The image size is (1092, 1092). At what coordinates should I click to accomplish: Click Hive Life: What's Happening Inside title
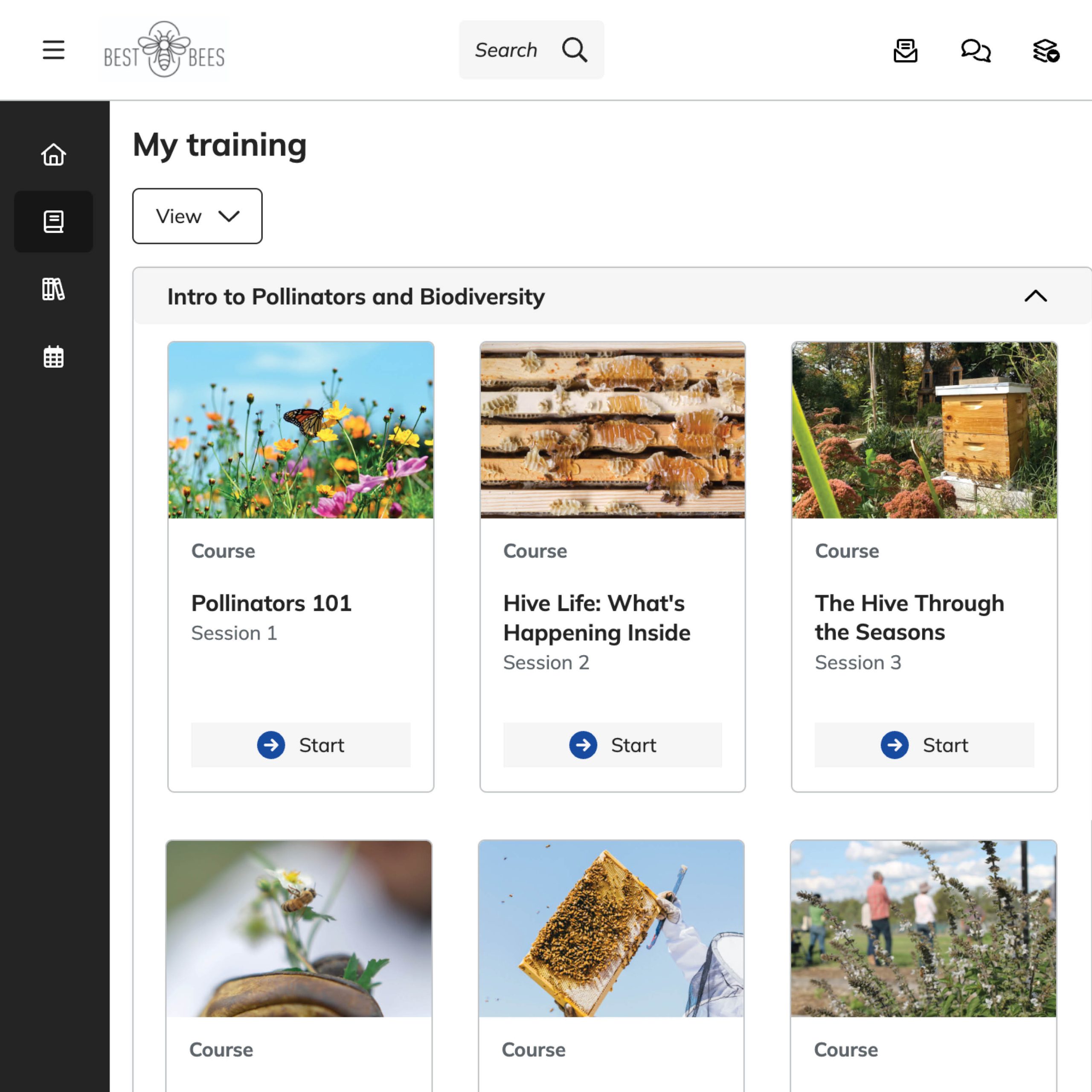click(597, 618)
